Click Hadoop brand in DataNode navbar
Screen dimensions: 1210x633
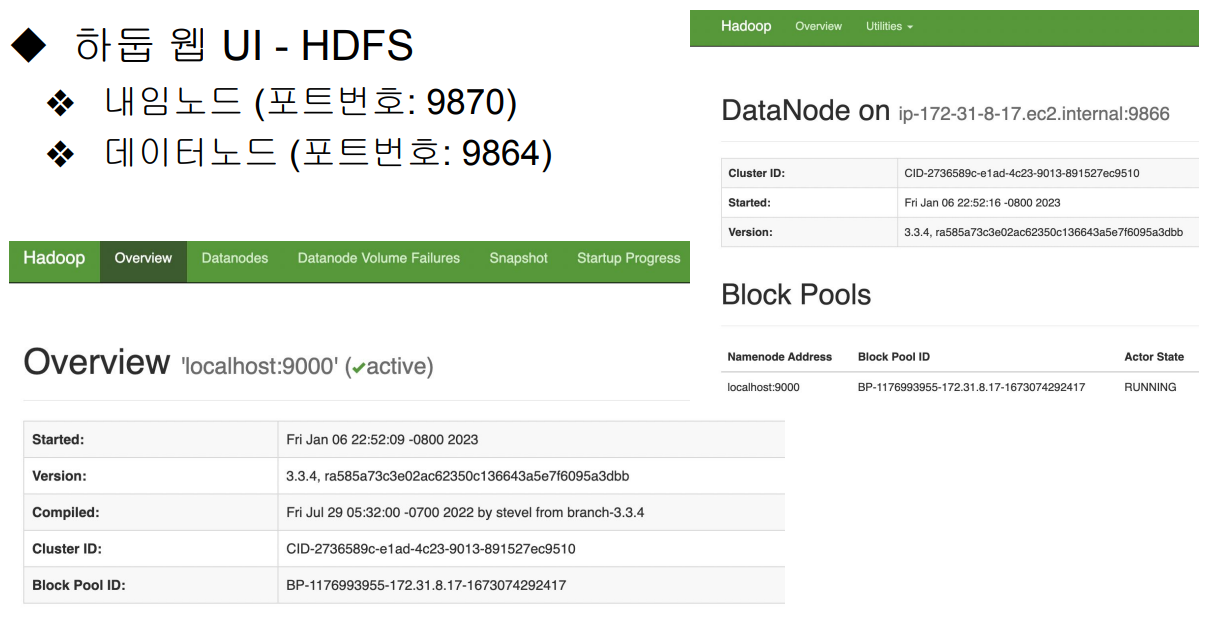pos(746,26)
